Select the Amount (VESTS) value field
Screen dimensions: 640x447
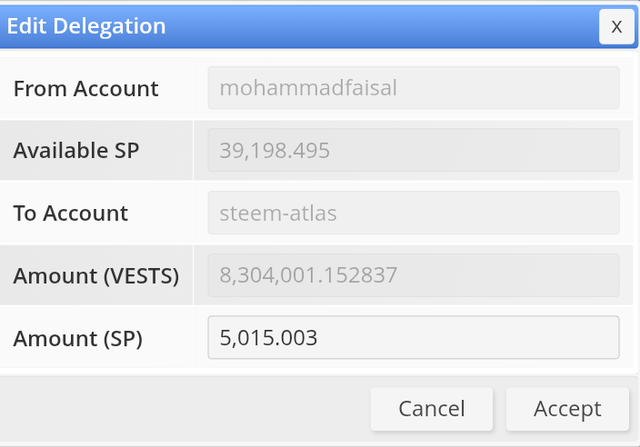pyautogui.click(x=413, y=275)
